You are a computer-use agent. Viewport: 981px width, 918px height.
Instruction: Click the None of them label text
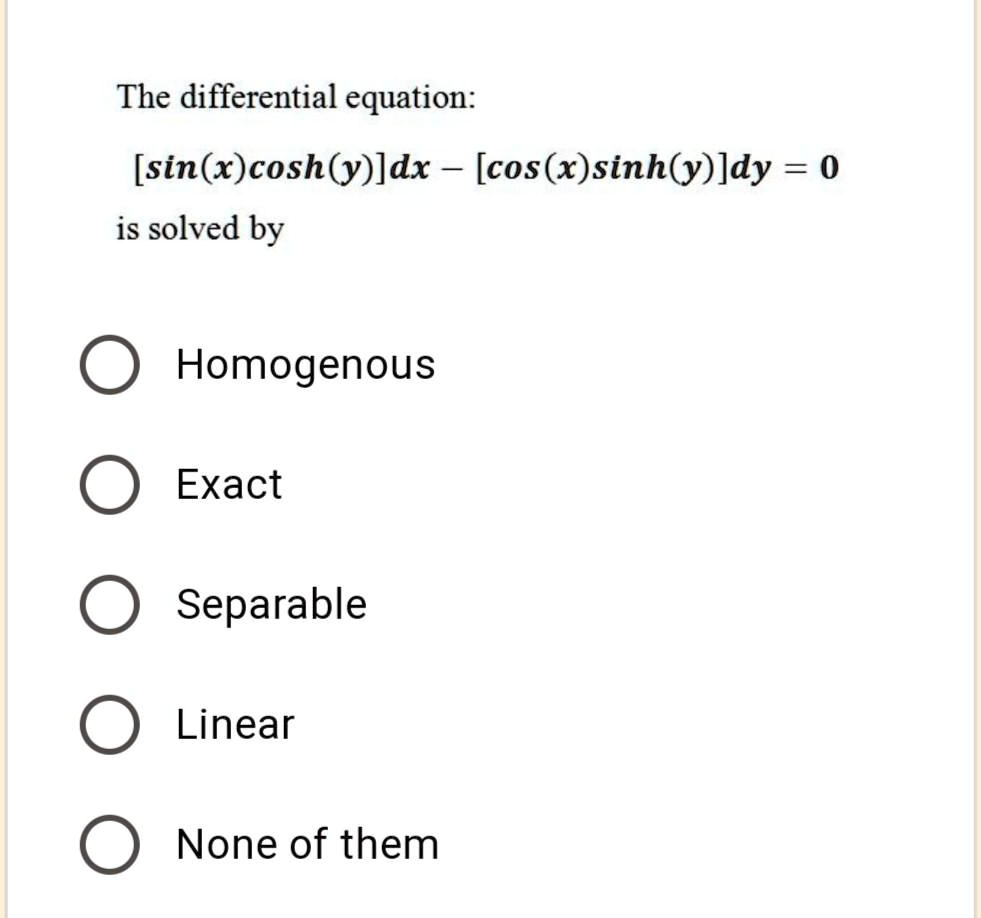307,844
